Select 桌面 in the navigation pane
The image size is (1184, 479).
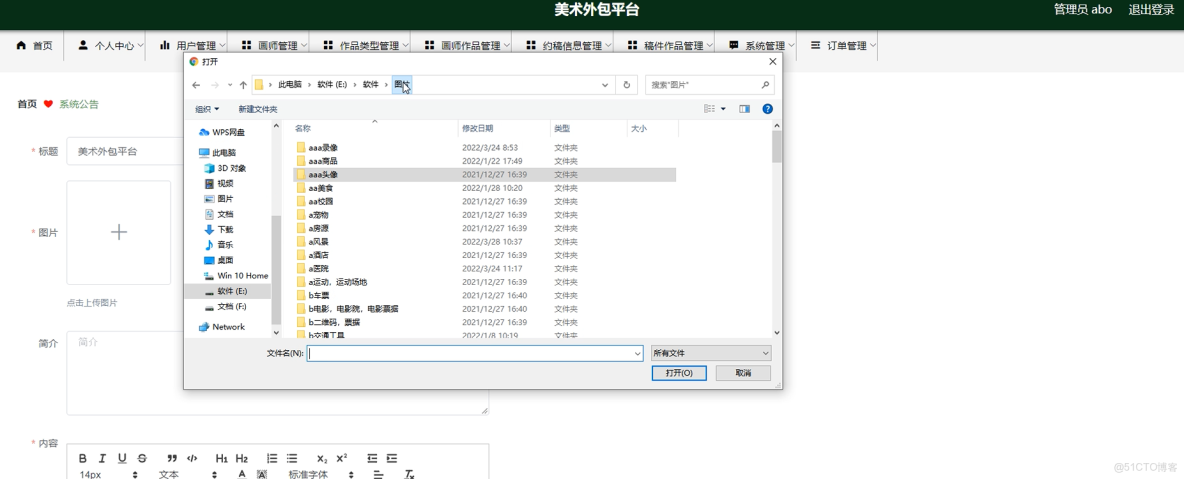coord(226,260)
